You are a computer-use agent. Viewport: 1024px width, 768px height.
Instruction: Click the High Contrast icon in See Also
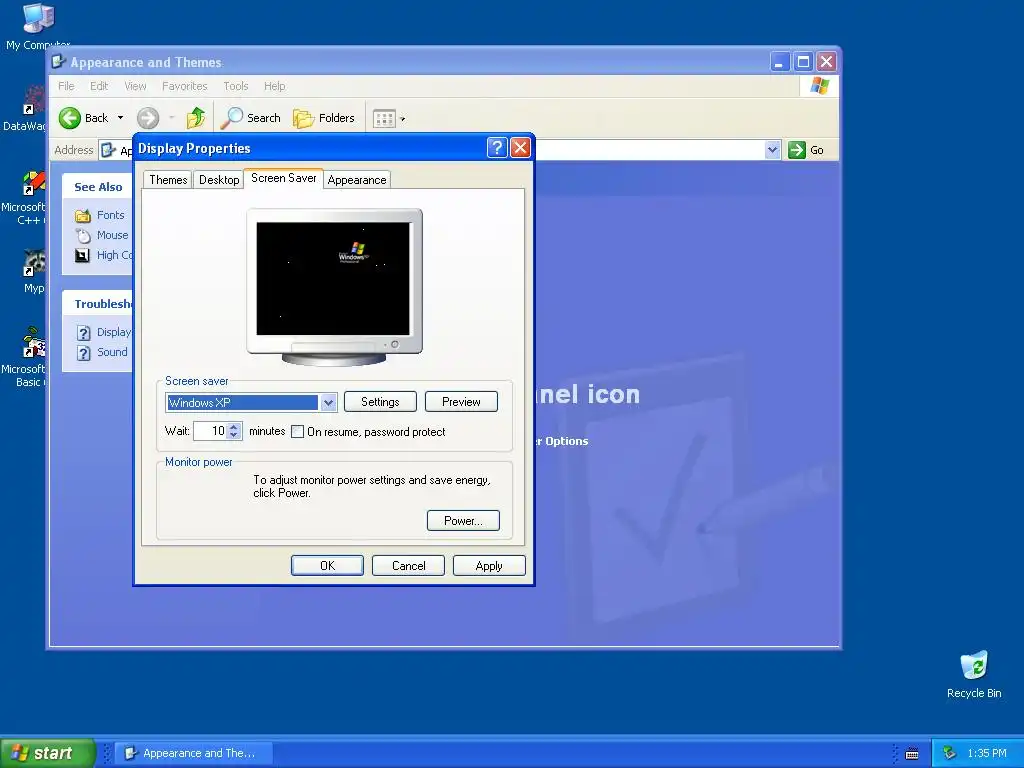82,255
